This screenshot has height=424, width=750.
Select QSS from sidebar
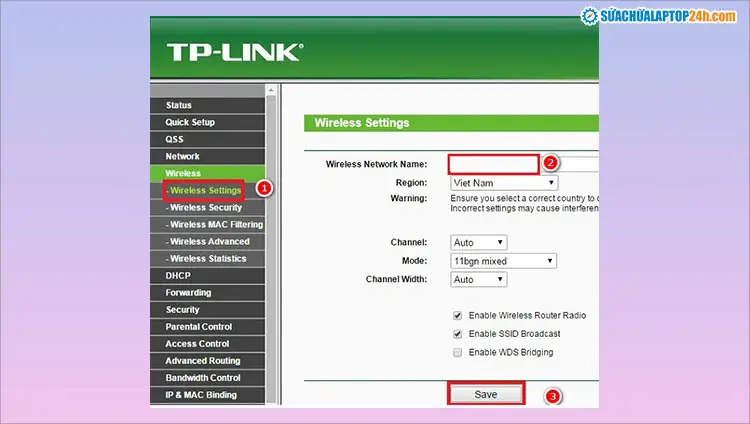(207, 139)
